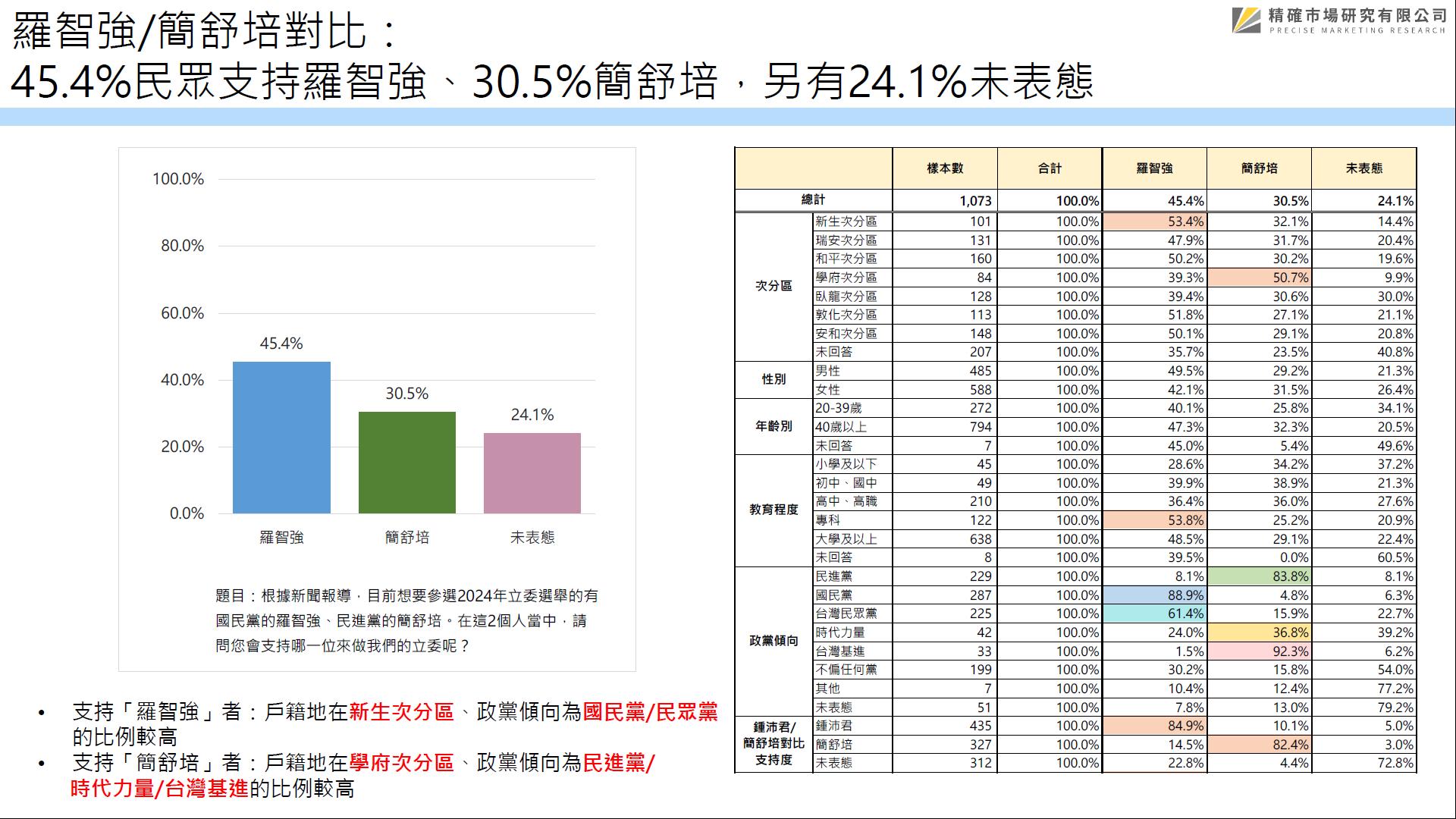Click the 60.0% y-axis label in the chart
The width and height of the screenshot is (1456, 819).
tap(182, 313)
